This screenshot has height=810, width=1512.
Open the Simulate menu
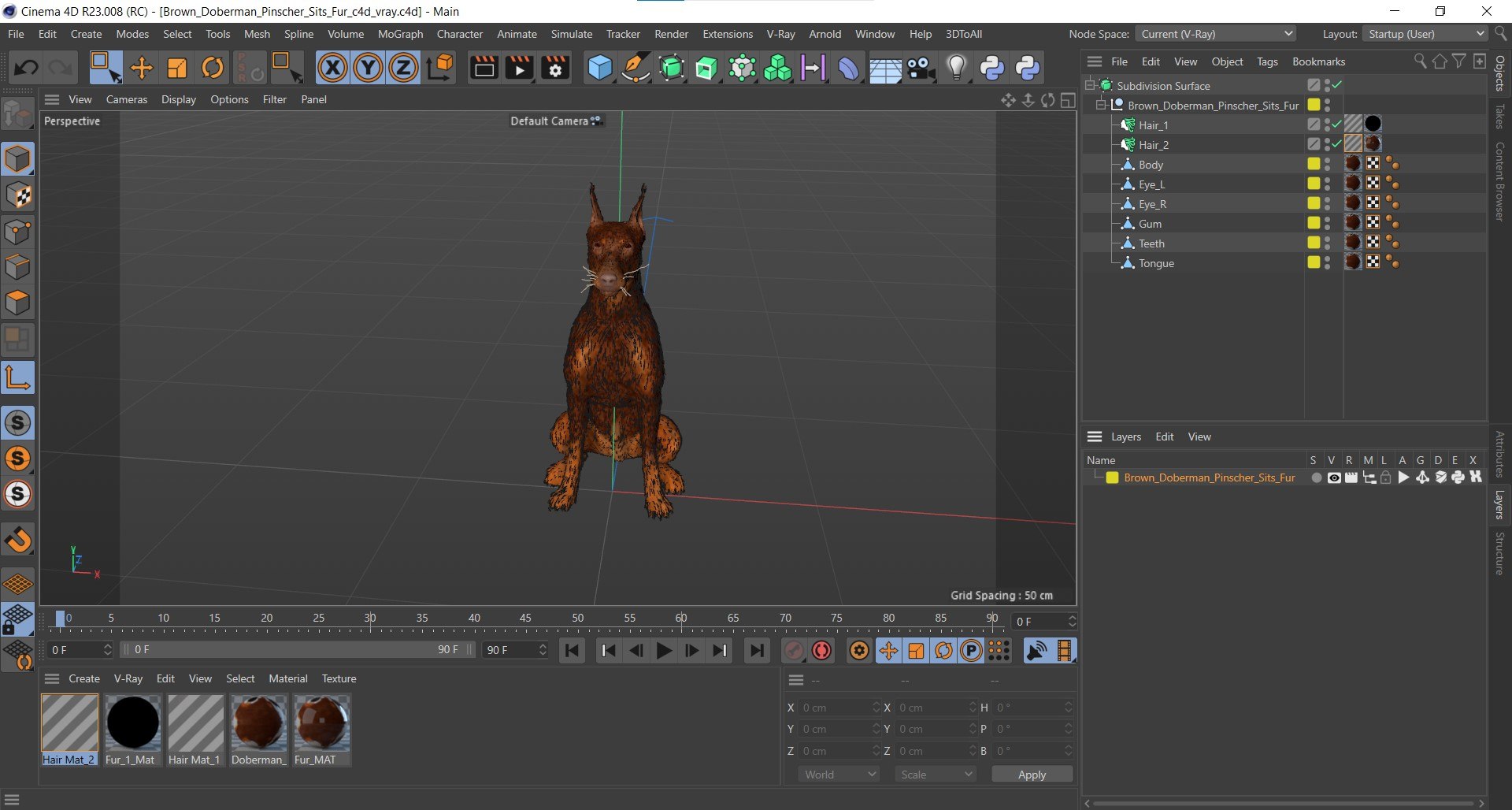571,34
